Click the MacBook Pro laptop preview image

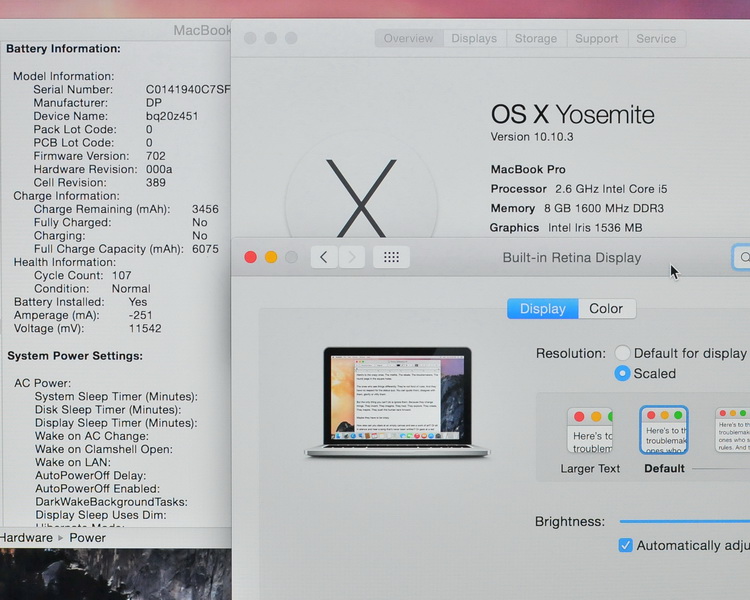pyautogui.click(x=397, y=402)
